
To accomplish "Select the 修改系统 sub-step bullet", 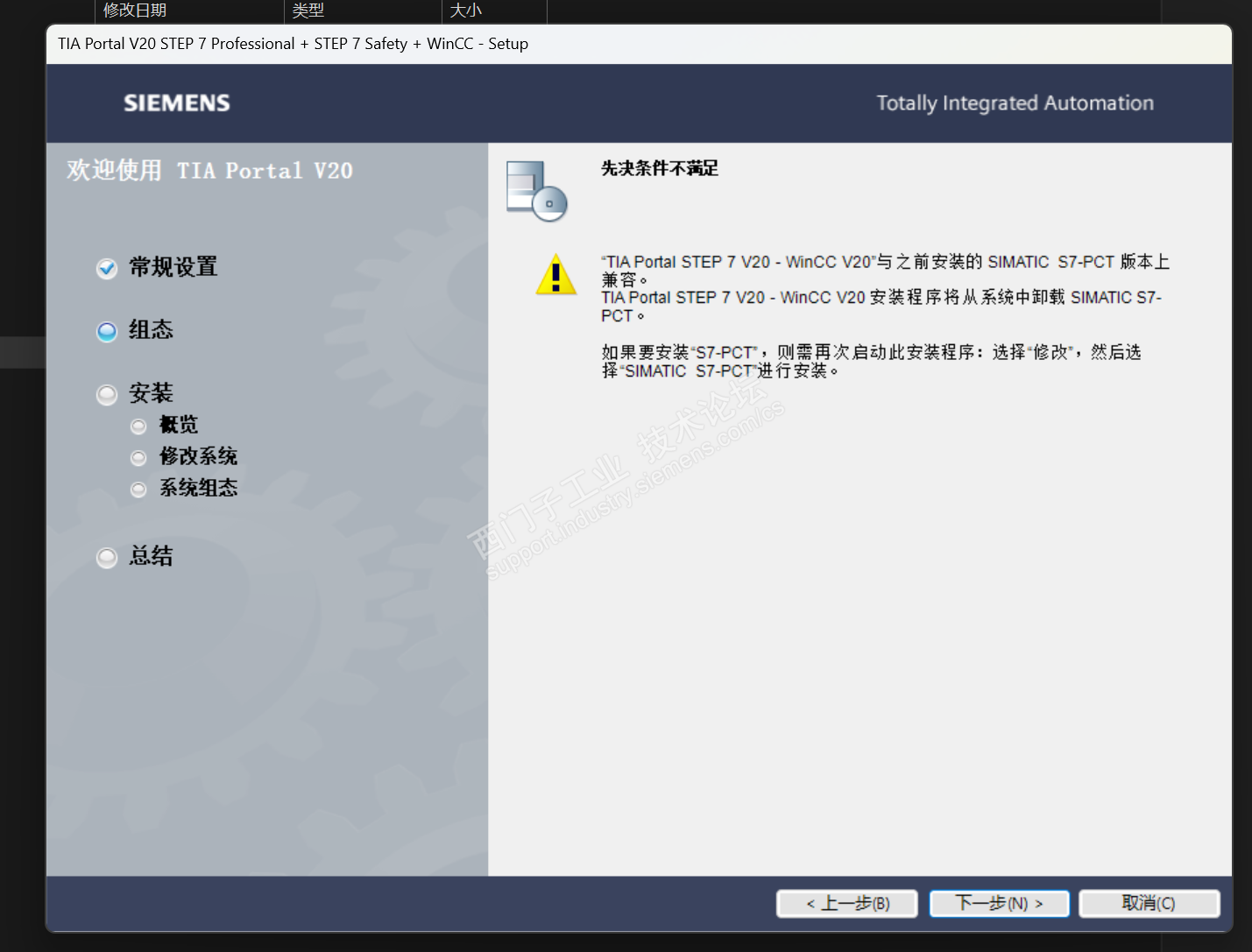I will coord(138,458).
